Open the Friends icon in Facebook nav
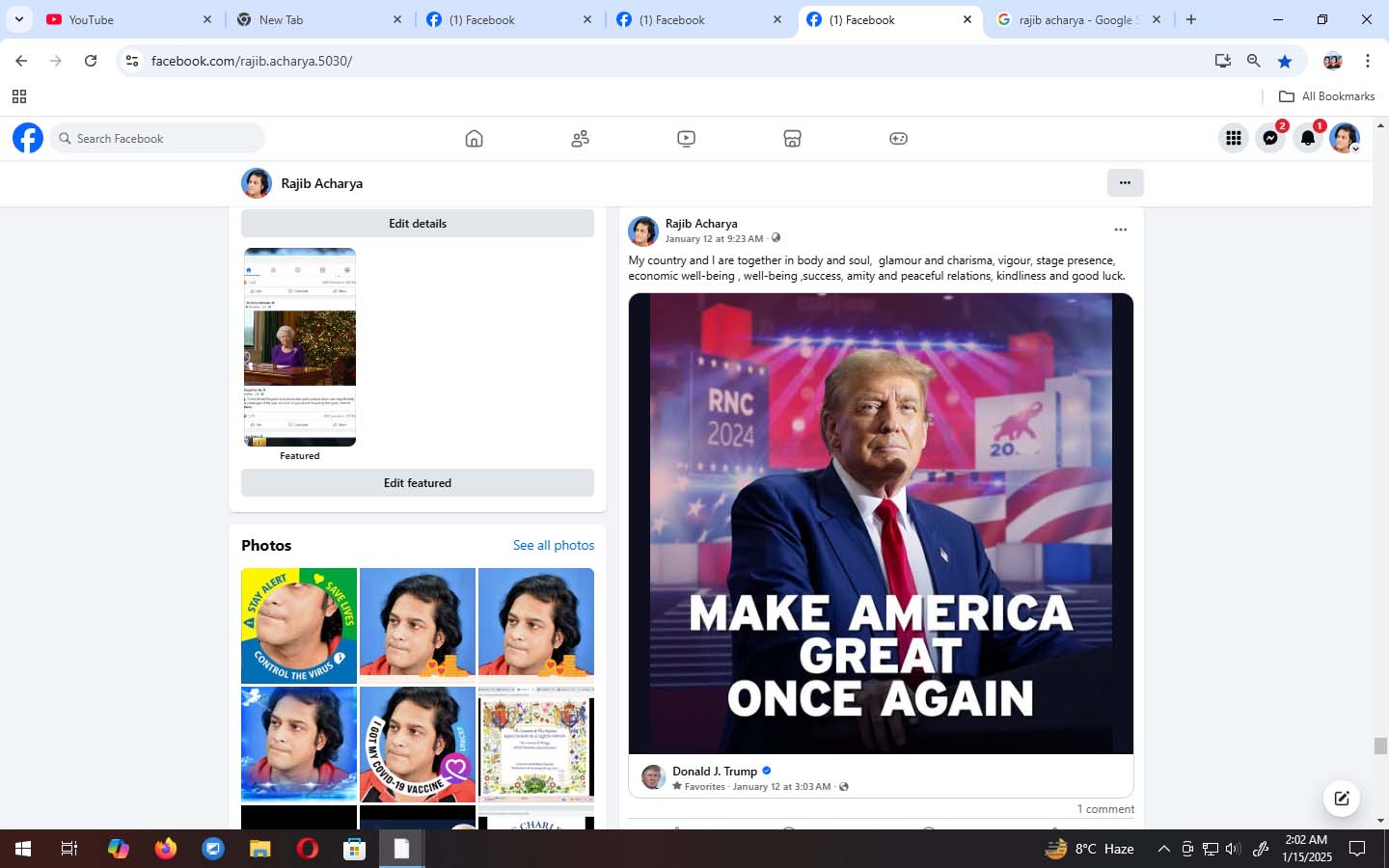Screen dimensions: 1389x868 [580, 138]
